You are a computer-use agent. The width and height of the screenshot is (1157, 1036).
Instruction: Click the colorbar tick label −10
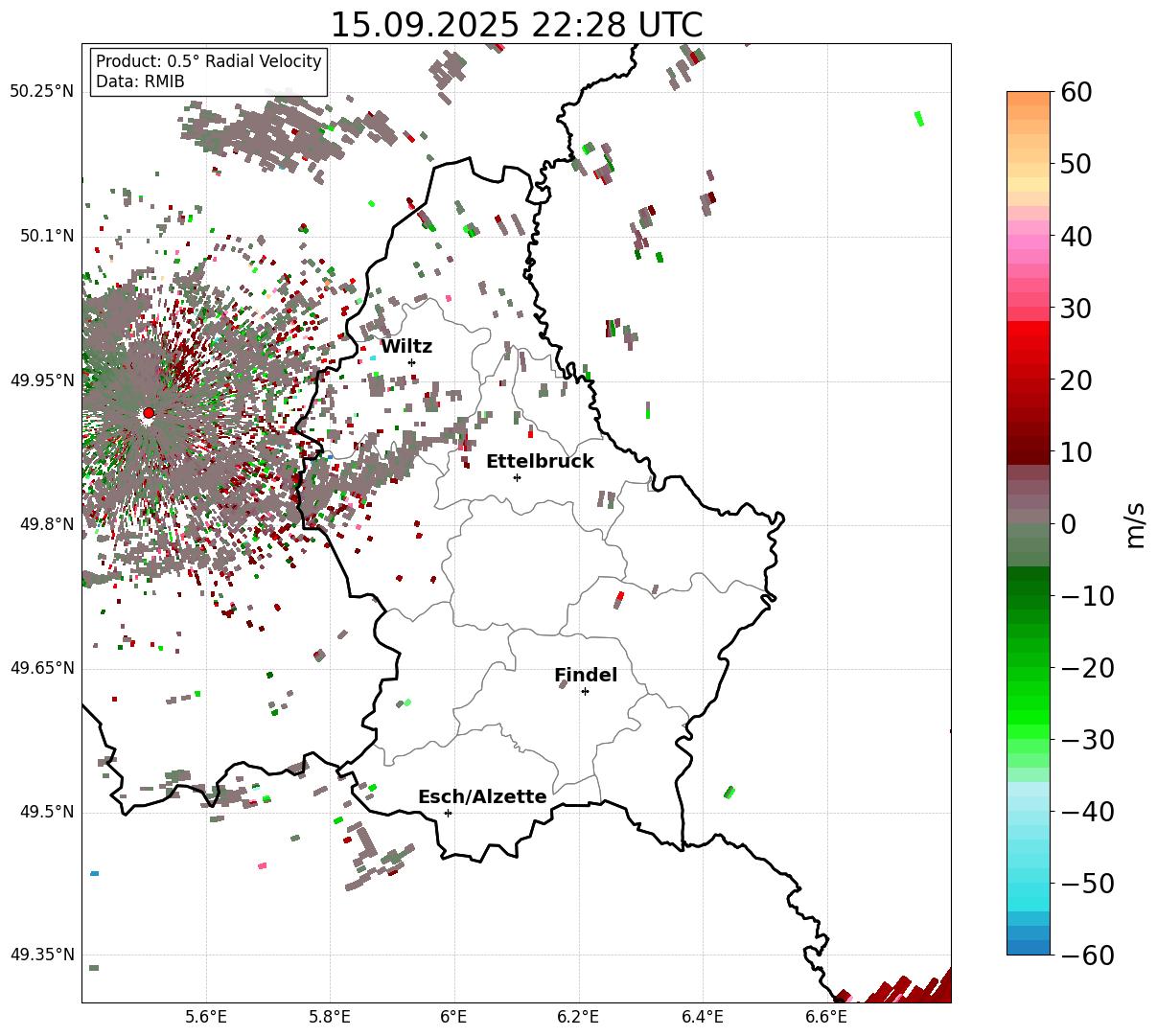coord(1086,596)
